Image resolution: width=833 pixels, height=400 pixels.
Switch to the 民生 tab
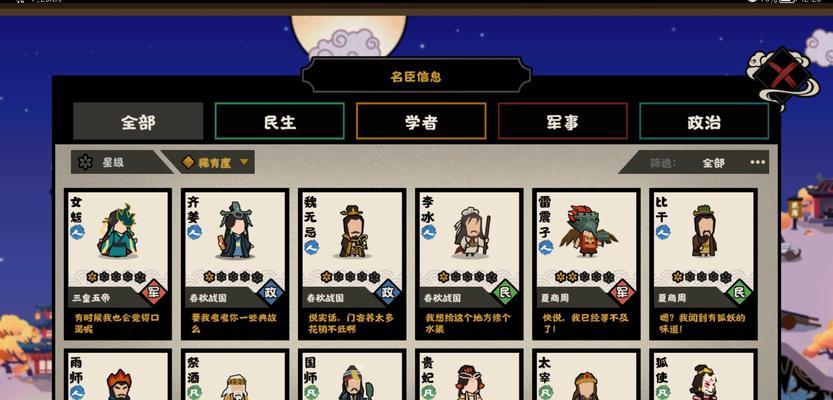[279, 122]
